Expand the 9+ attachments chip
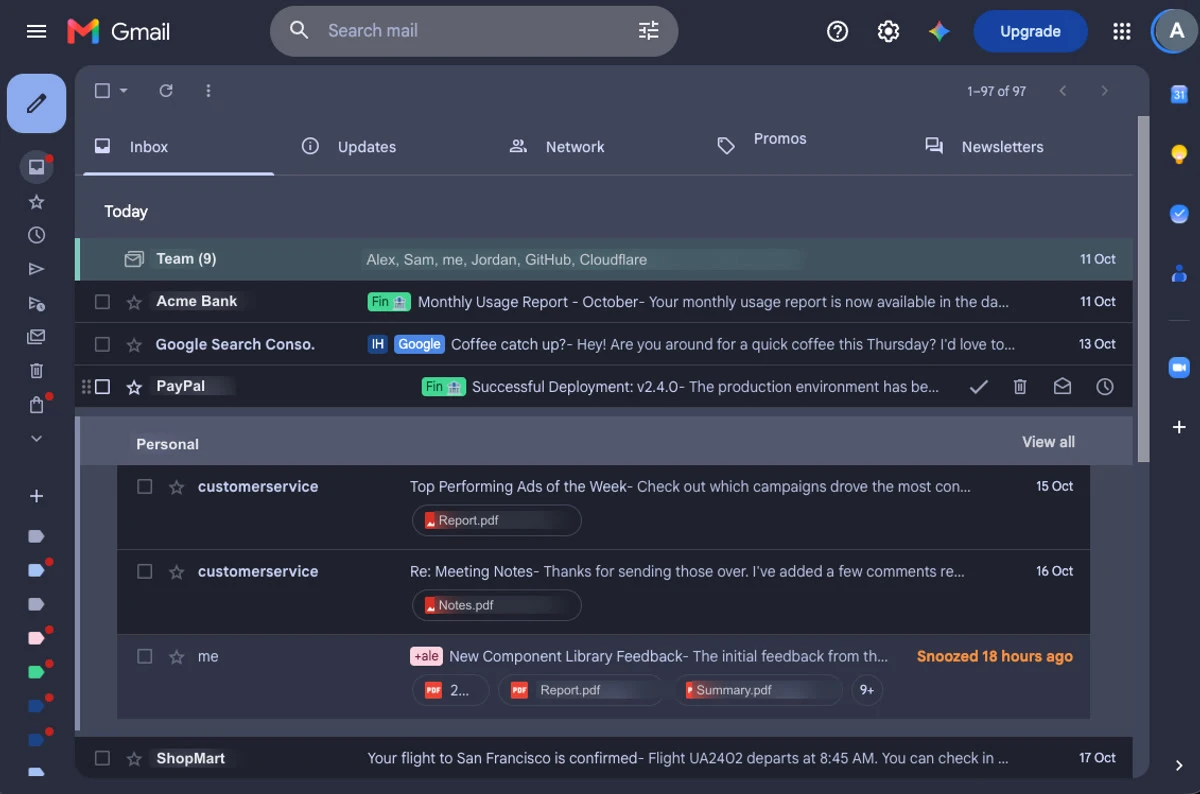The height and width of the screenshot is (794, 1200). point(867,690)
